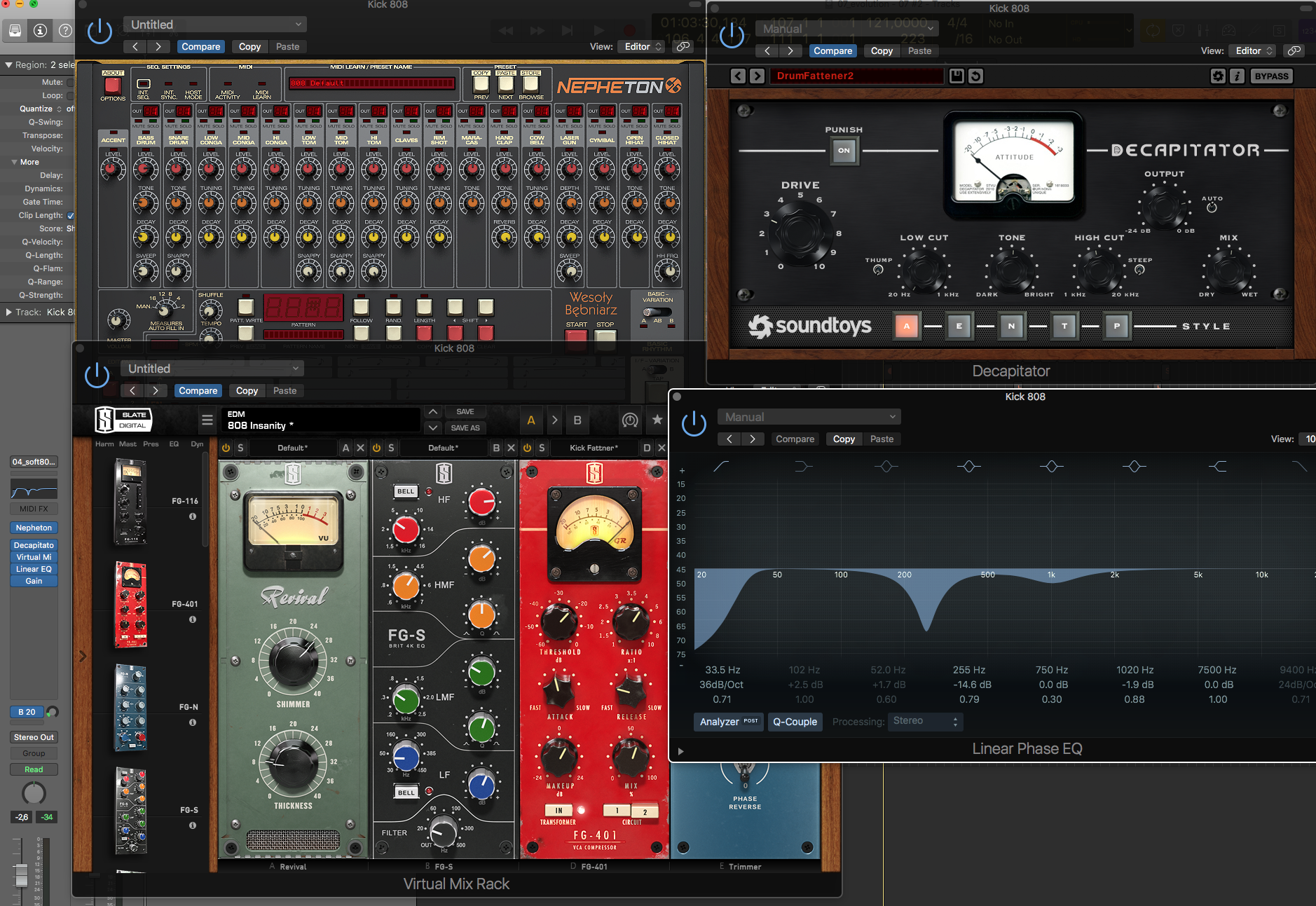Switch FG-401 to Circuit 2

[x=645, y=811]
